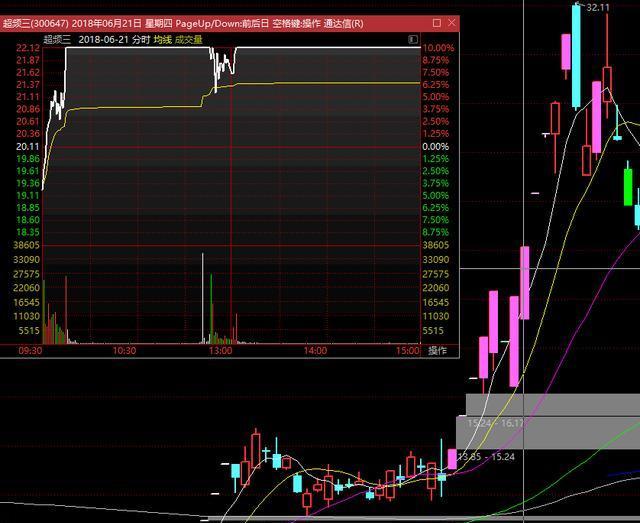Click the 15:00 time axis label
This screenshot has width=640, height=523.
click(x=408, y=351)
